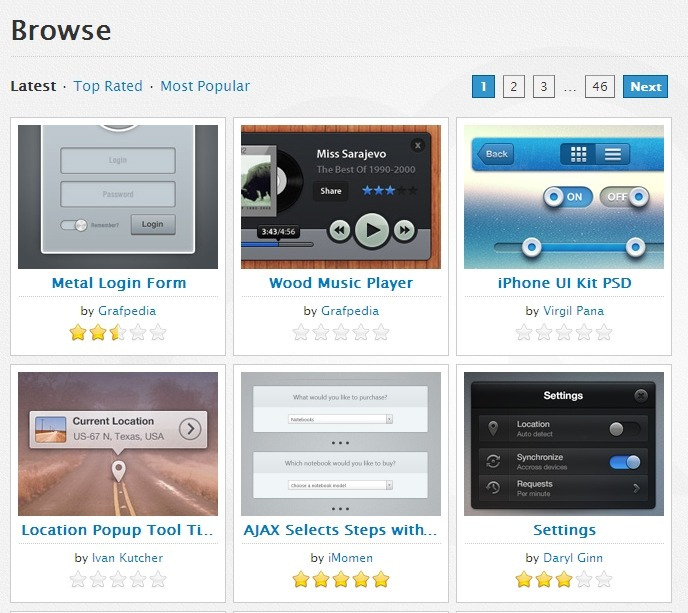
Task: View author Daryl Ginn profile
Action: [573, 558]
